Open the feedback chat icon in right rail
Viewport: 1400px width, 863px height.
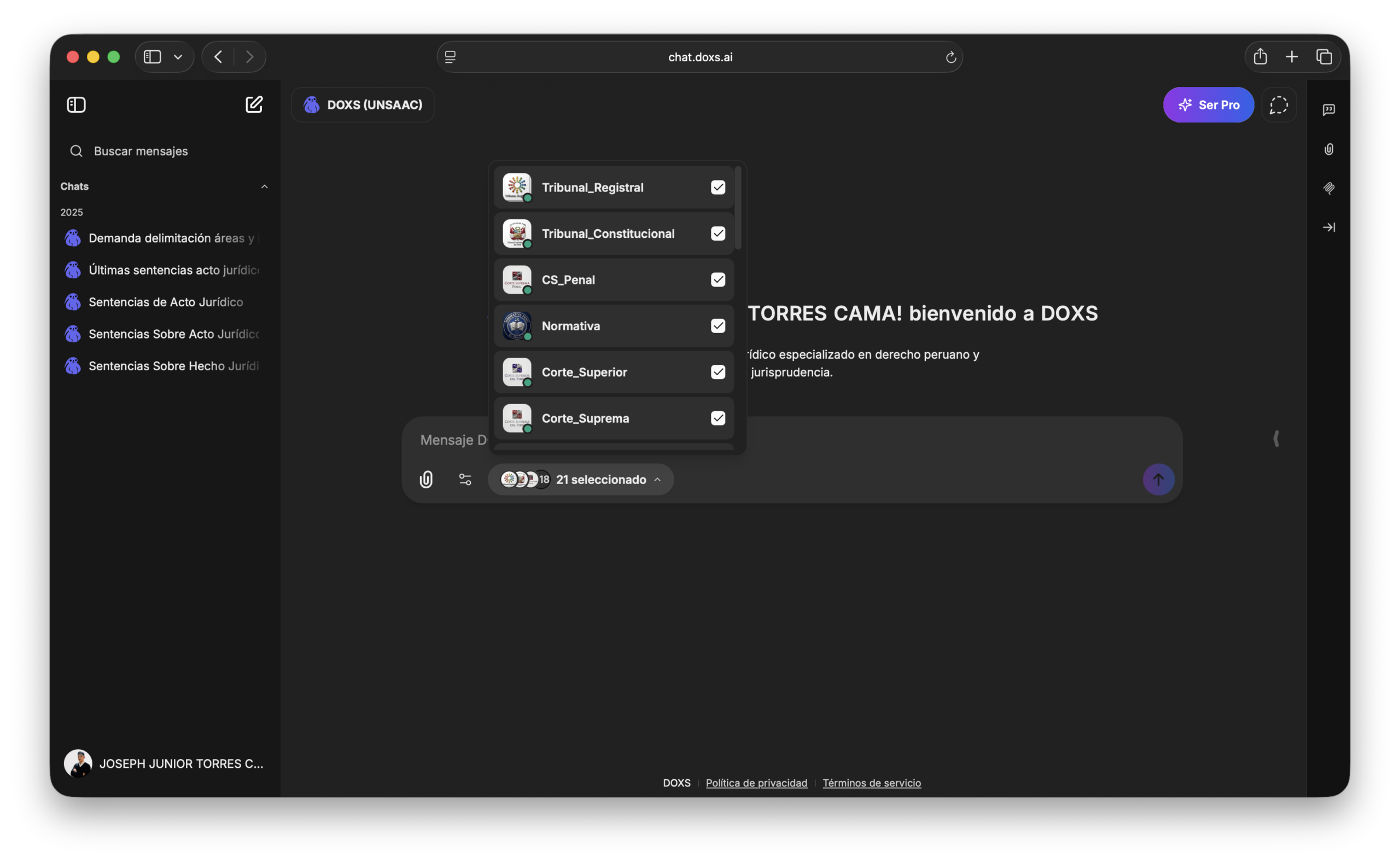coord(1329,109)
